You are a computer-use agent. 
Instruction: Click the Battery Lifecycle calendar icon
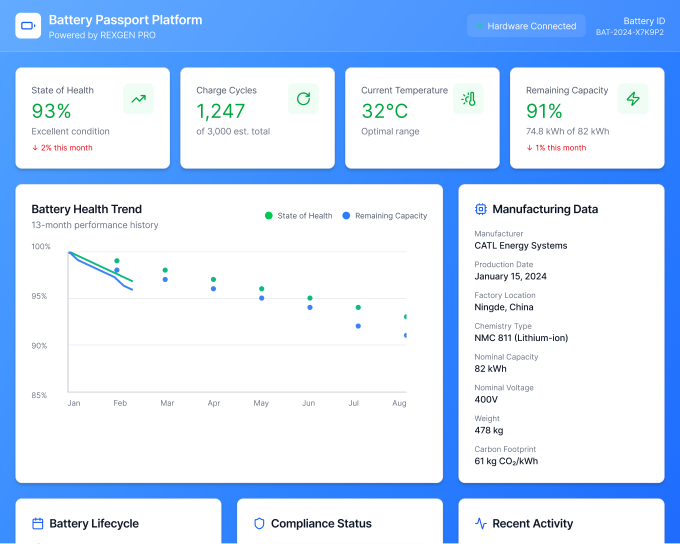[38, 524]
